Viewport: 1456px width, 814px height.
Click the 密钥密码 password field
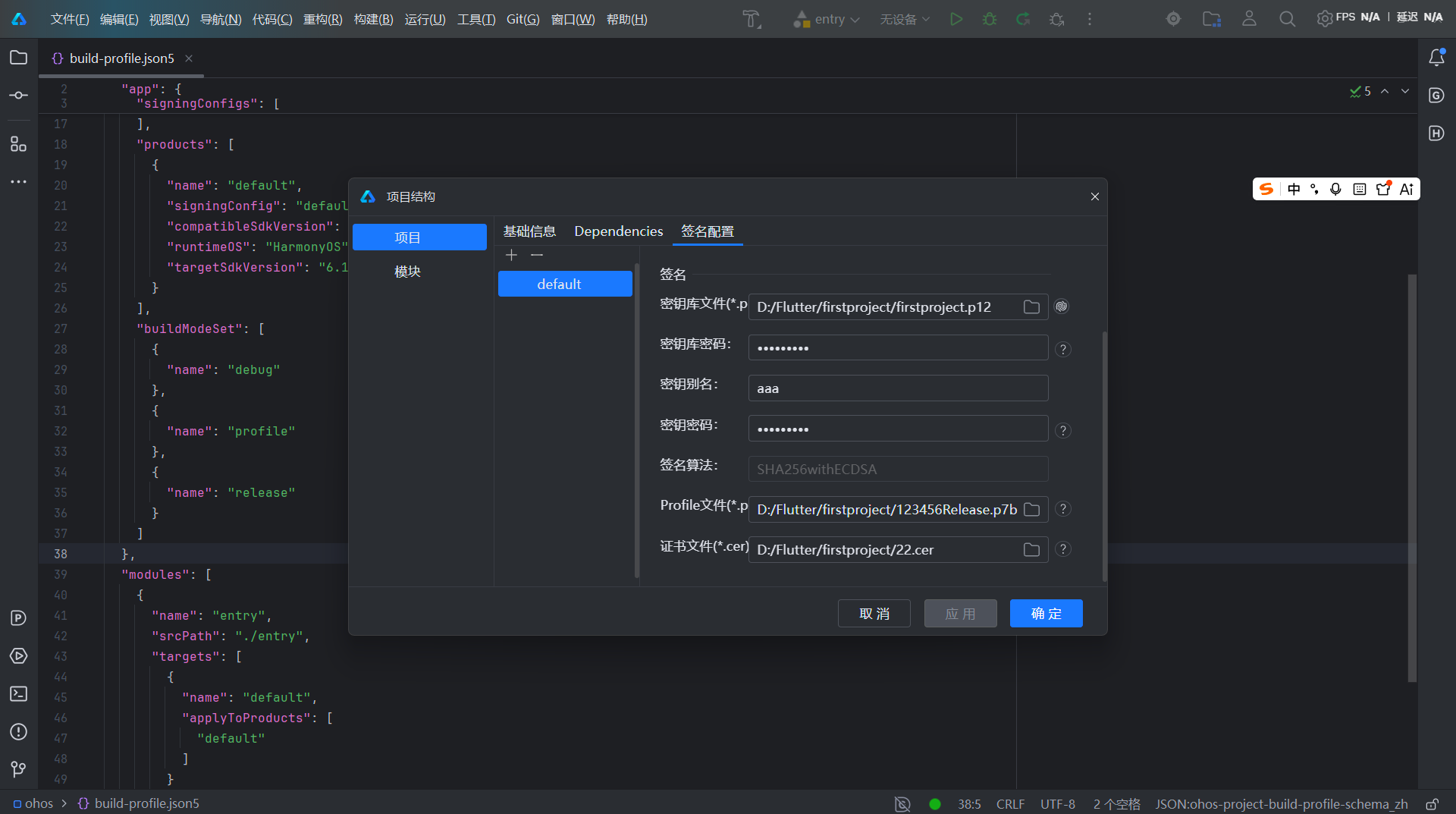pyautogui.click(x=898, y=429)
